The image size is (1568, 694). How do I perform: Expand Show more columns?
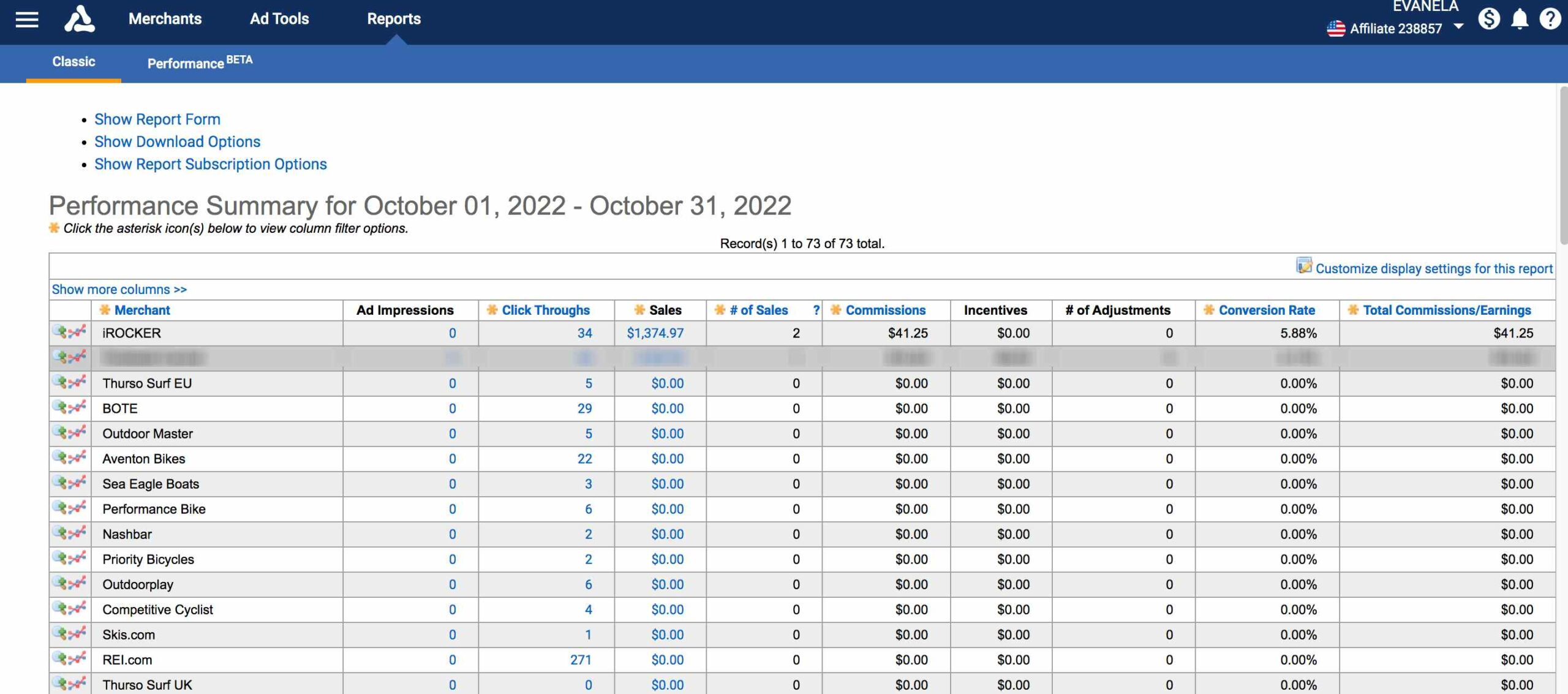coord(119,289)
